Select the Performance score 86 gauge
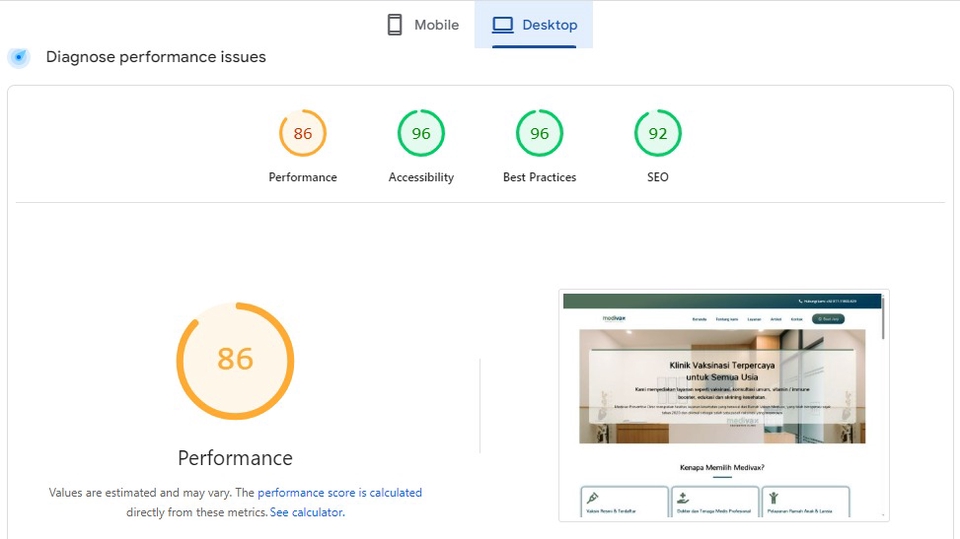The height and width of the screenshot is (539, 960). click(x=302, y=133)
